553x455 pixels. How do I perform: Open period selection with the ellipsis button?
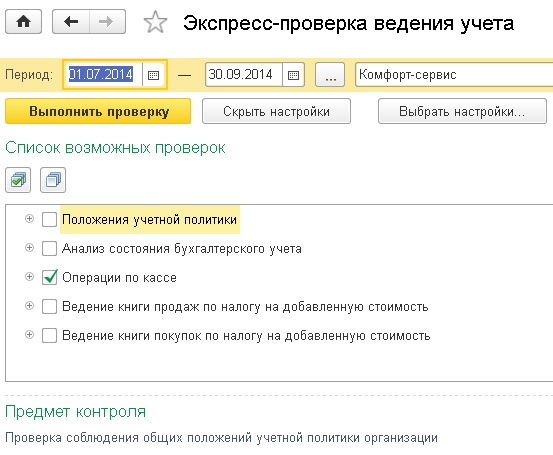330,75
